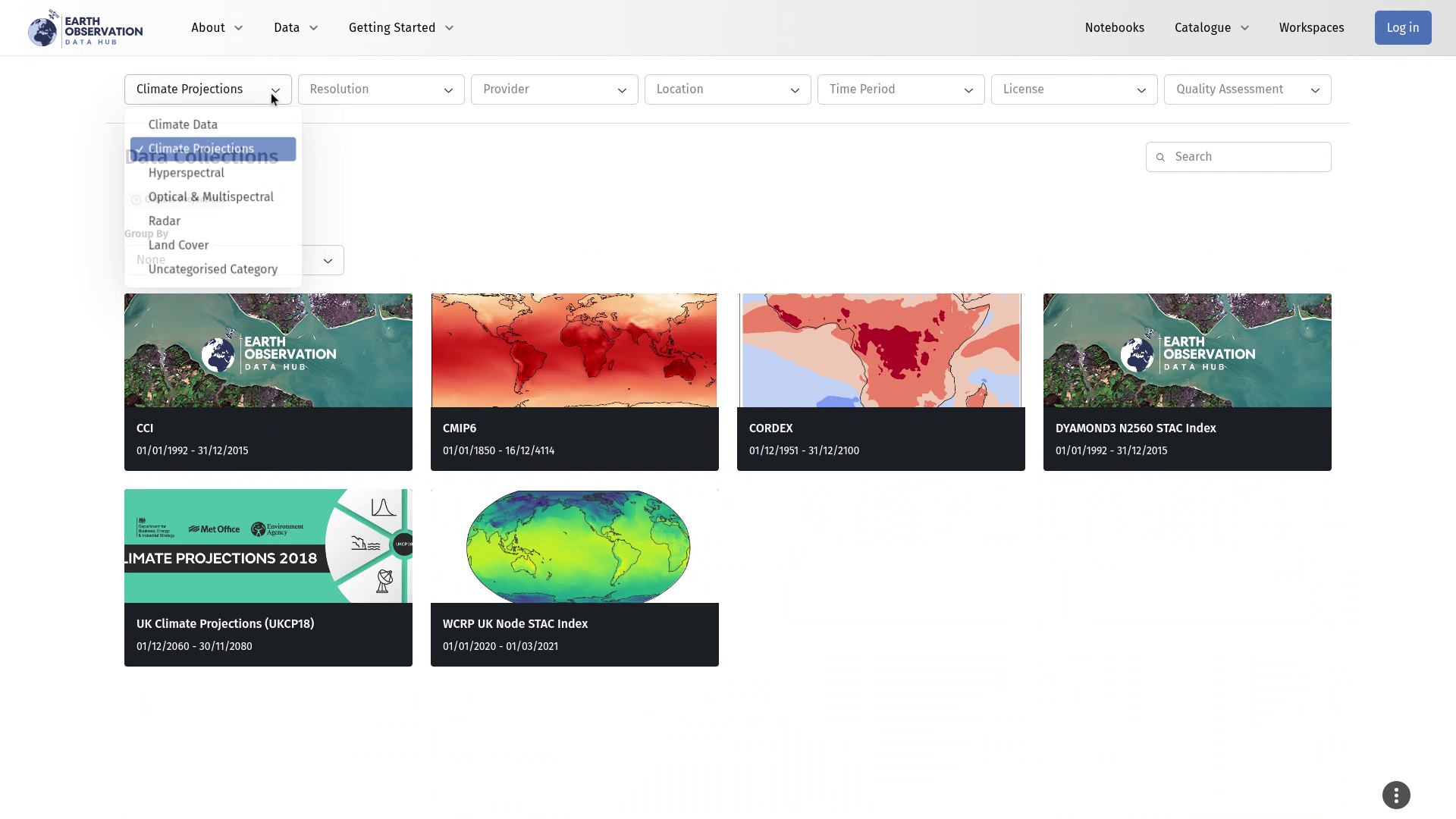The image size is (1456, 819).
Task: Open the three-dot floating menu button
Action: tap(1396, 795)
